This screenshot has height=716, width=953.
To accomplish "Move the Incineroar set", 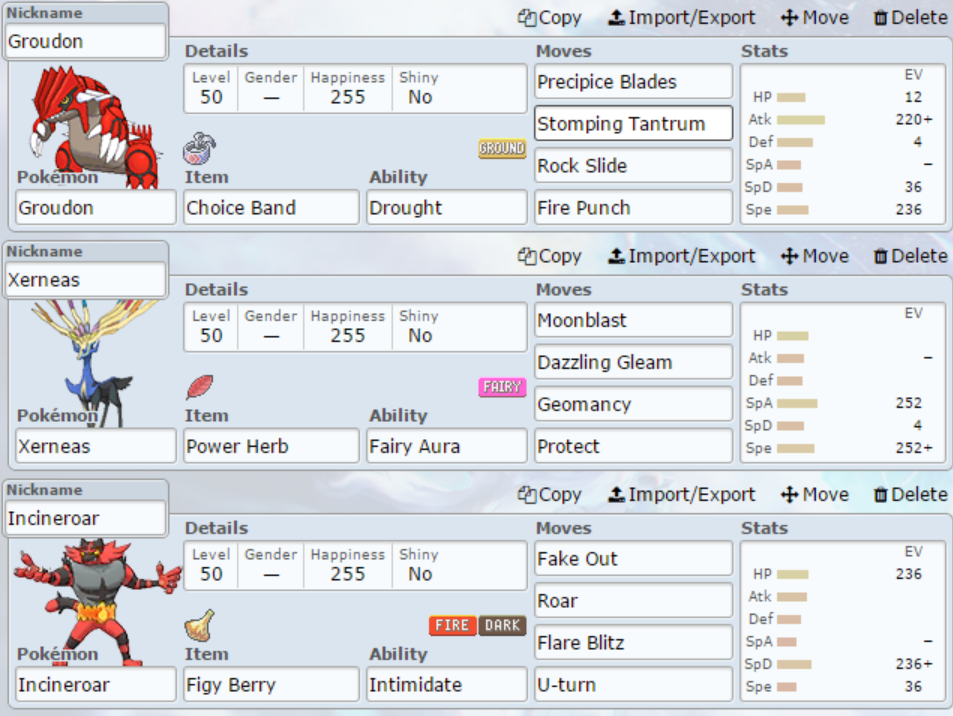I will pos(814,494).
